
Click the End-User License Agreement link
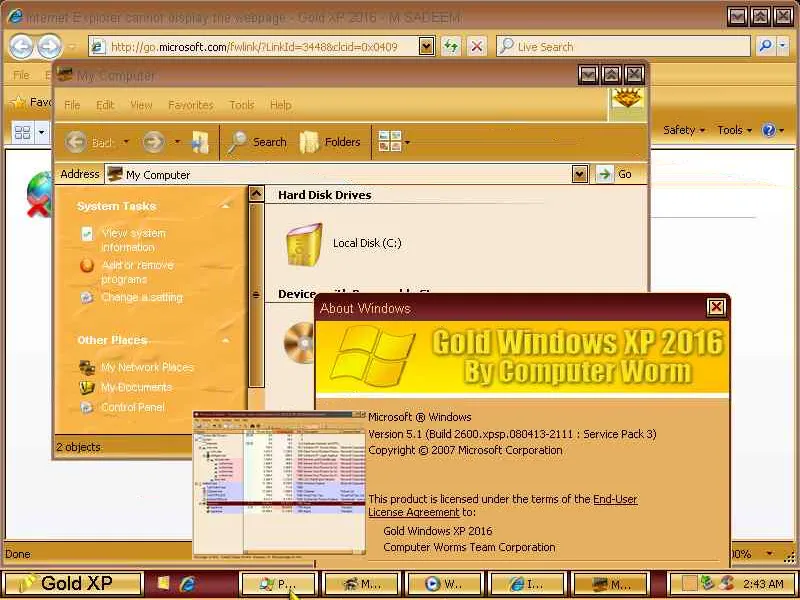tap(503, 505)
